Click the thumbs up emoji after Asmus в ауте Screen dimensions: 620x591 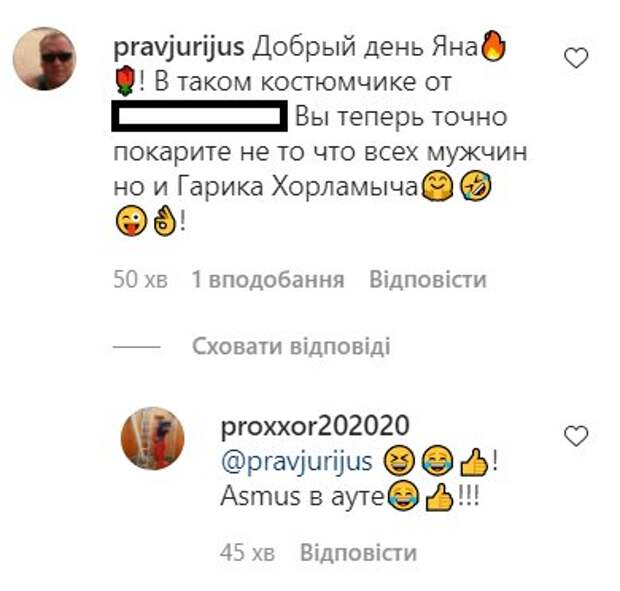(x=439, y=497)
